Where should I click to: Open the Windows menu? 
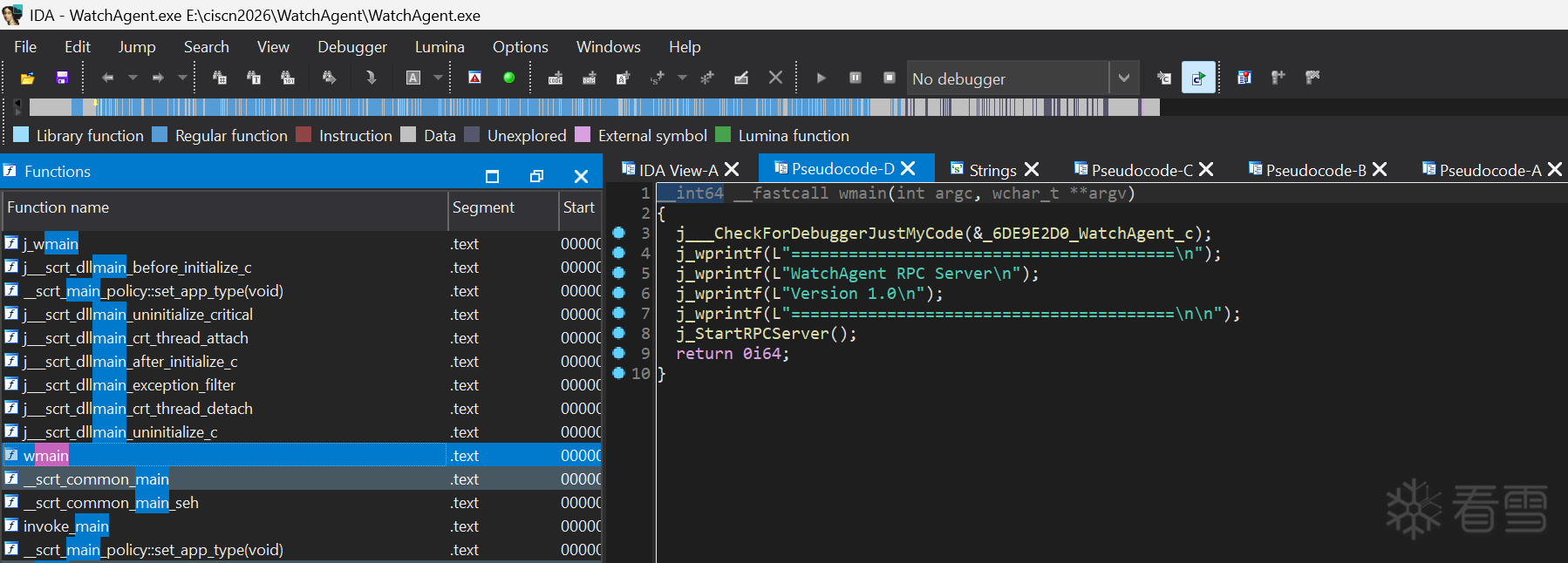[609, 47]
